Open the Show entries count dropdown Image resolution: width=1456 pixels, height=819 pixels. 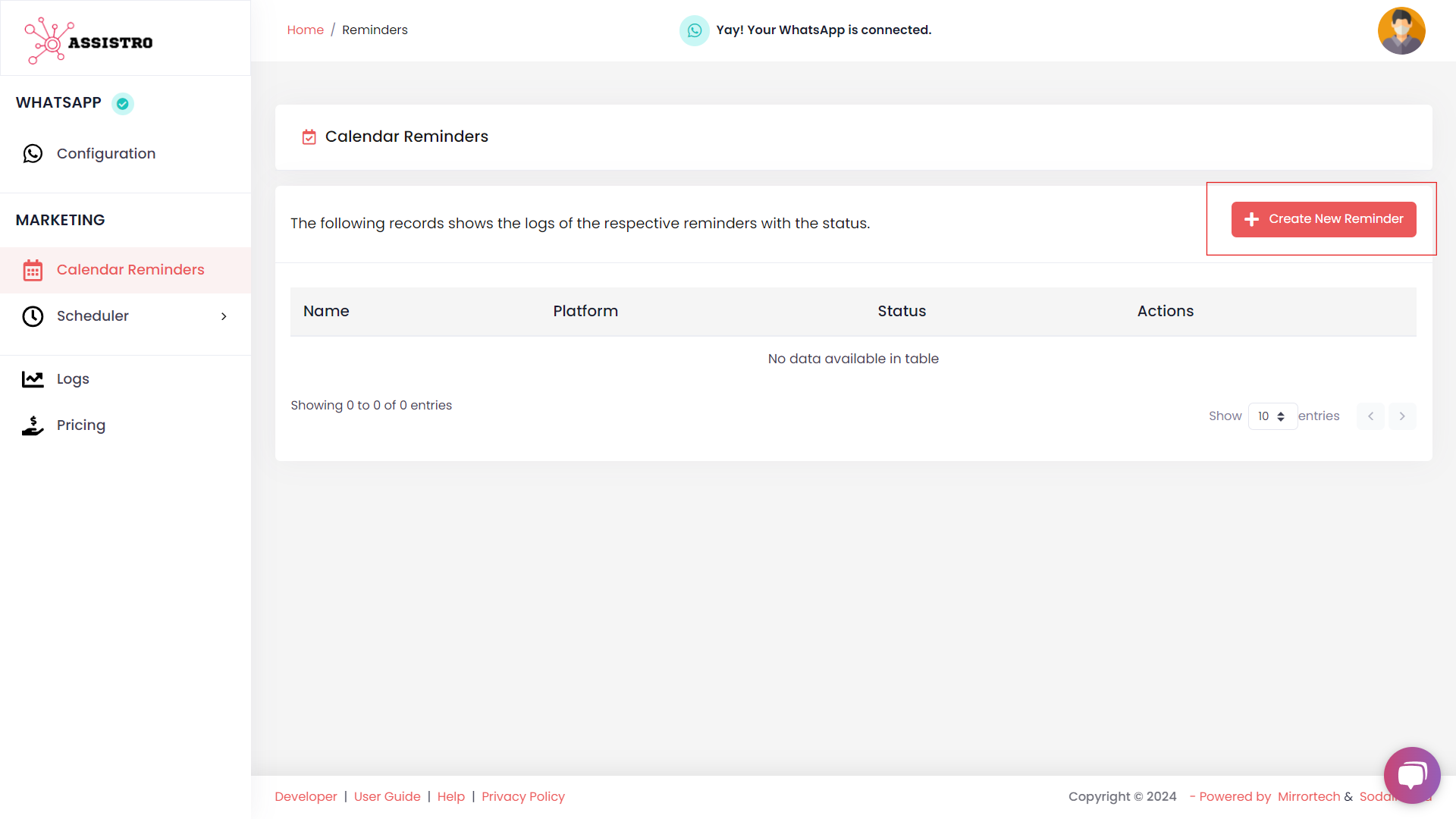tap(1272, 416)
